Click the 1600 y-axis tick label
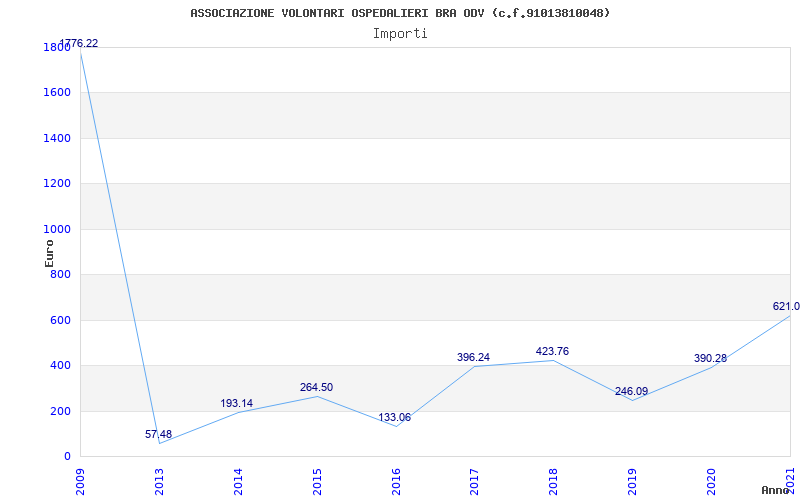This screenshot has width=800, height=500. (x=57, y=93)
